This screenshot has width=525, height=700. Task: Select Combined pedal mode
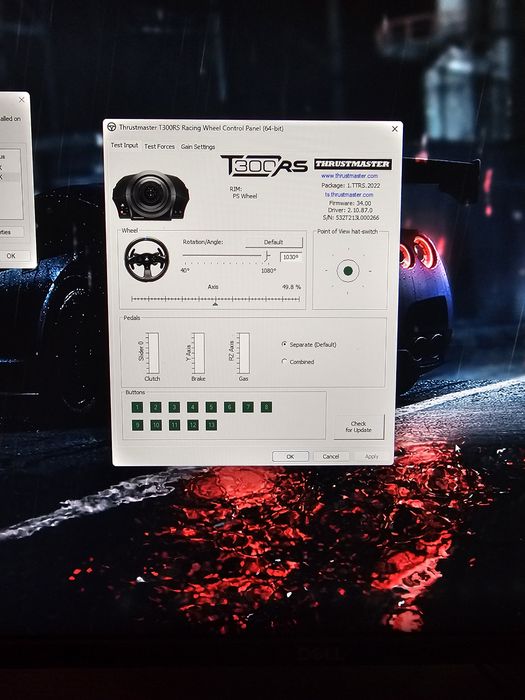click(298, 362)
